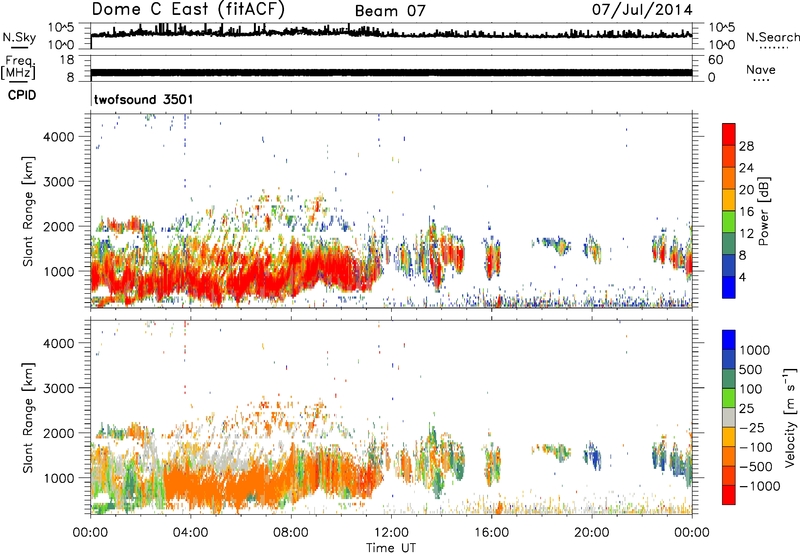Click the date '07/Jul/2014'
The image size is (800, 554).
coord(642,10)
